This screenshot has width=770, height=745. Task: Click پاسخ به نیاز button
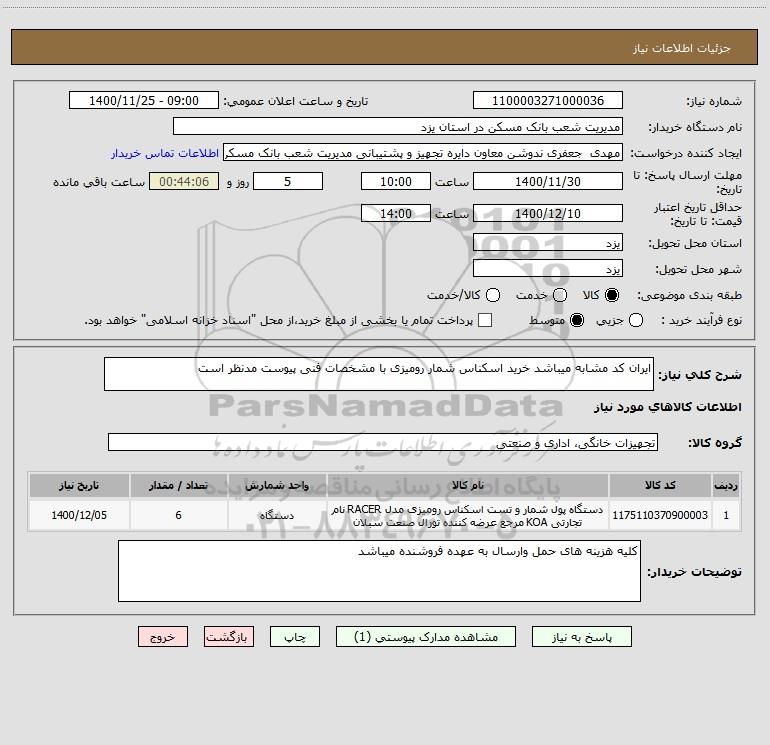pos(581,637)
